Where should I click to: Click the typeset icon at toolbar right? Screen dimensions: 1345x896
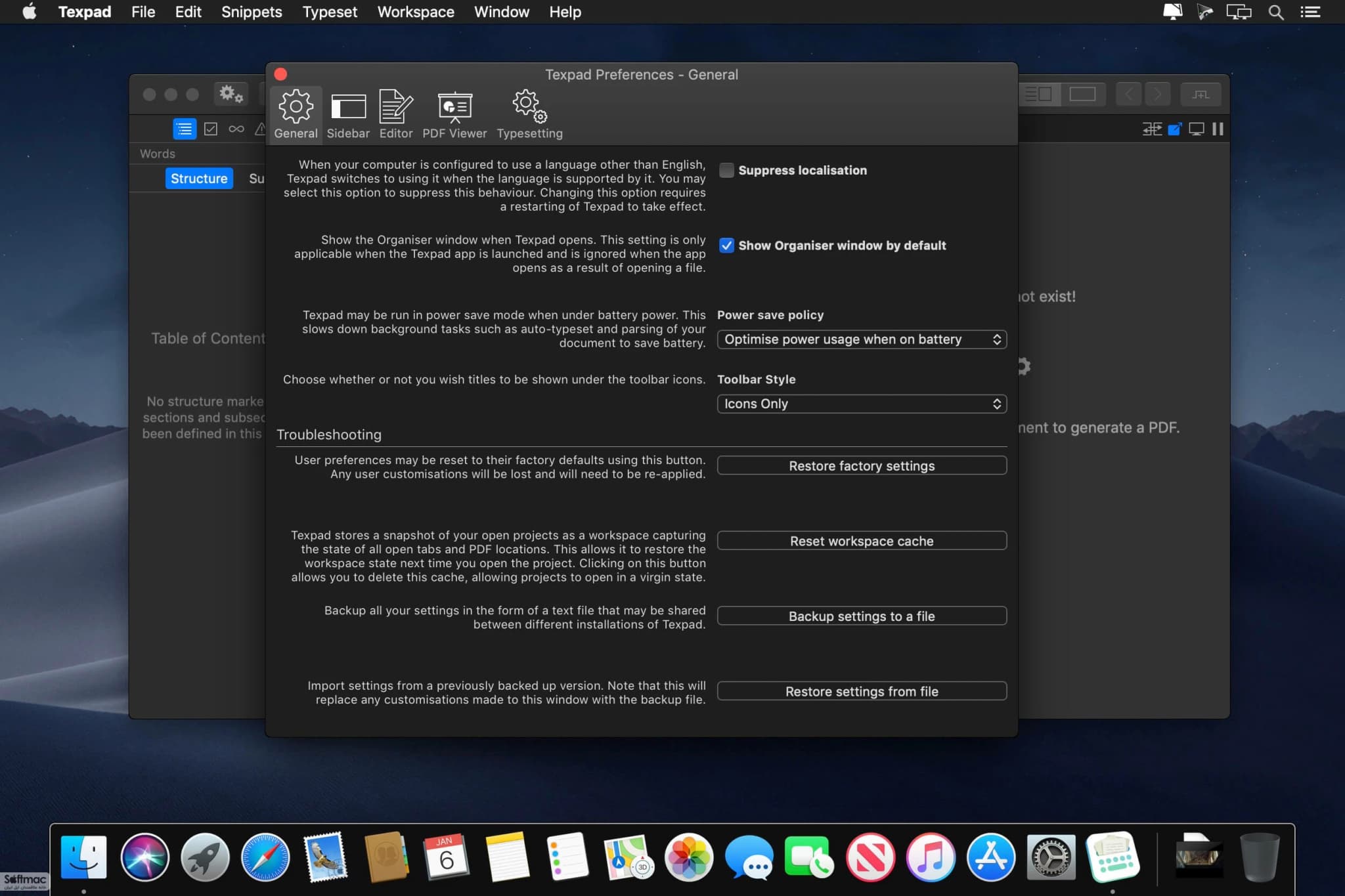pos(1201,95)
